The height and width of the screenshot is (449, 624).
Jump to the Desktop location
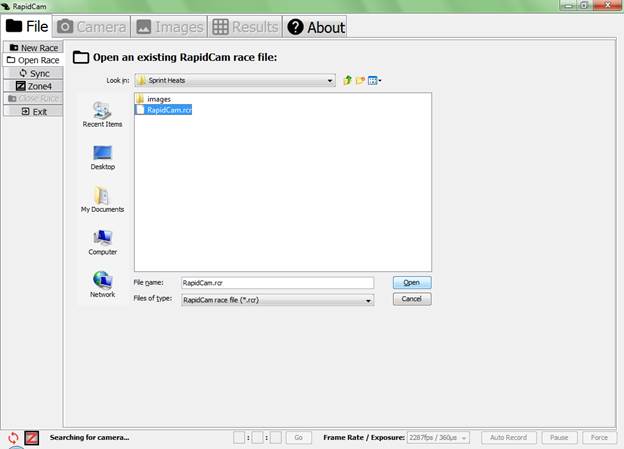pyautogui.click(x=102, y=157)
